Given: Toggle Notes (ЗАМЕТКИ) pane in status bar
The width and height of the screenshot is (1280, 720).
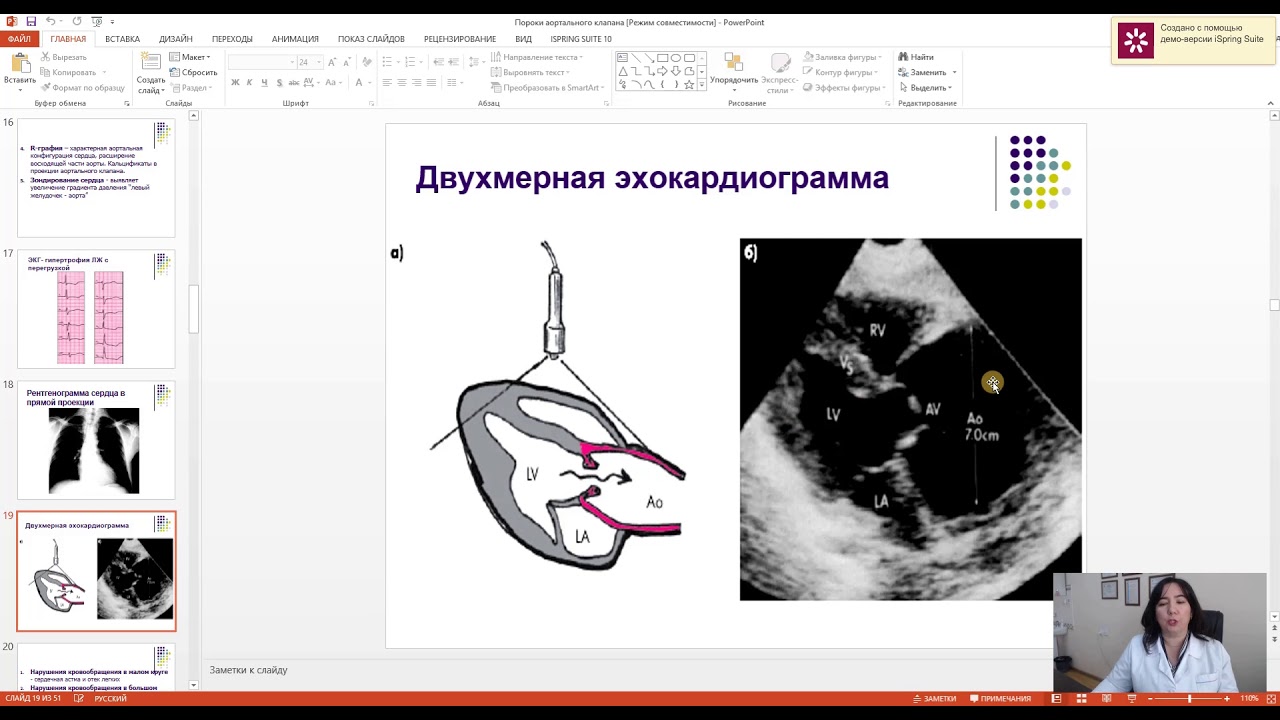Looking at the screenshot, I should [x=934, y=699].
